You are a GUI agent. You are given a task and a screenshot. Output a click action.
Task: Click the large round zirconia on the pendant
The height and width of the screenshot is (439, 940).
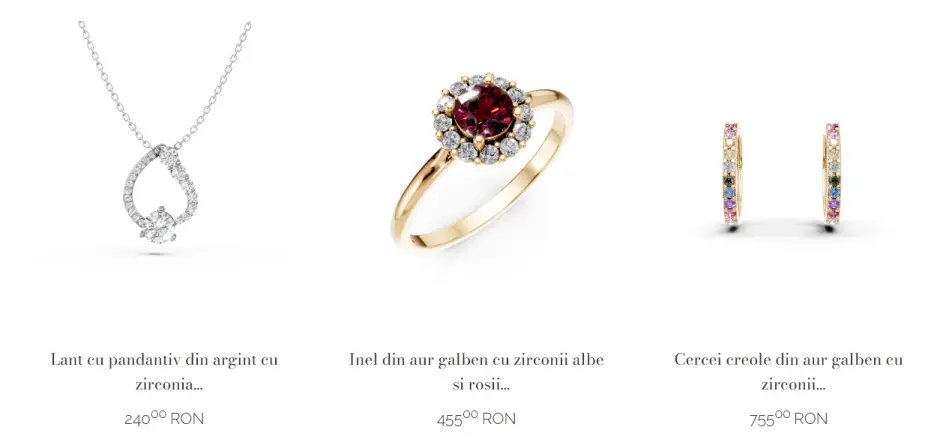[x=159, y=225]
